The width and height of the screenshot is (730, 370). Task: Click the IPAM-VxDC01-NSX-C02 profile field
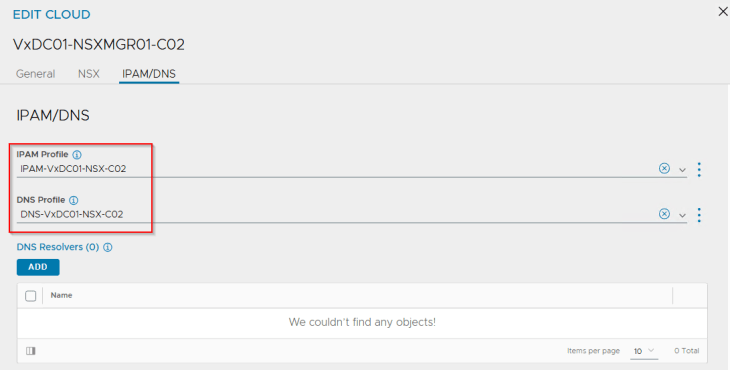point(337,169)
